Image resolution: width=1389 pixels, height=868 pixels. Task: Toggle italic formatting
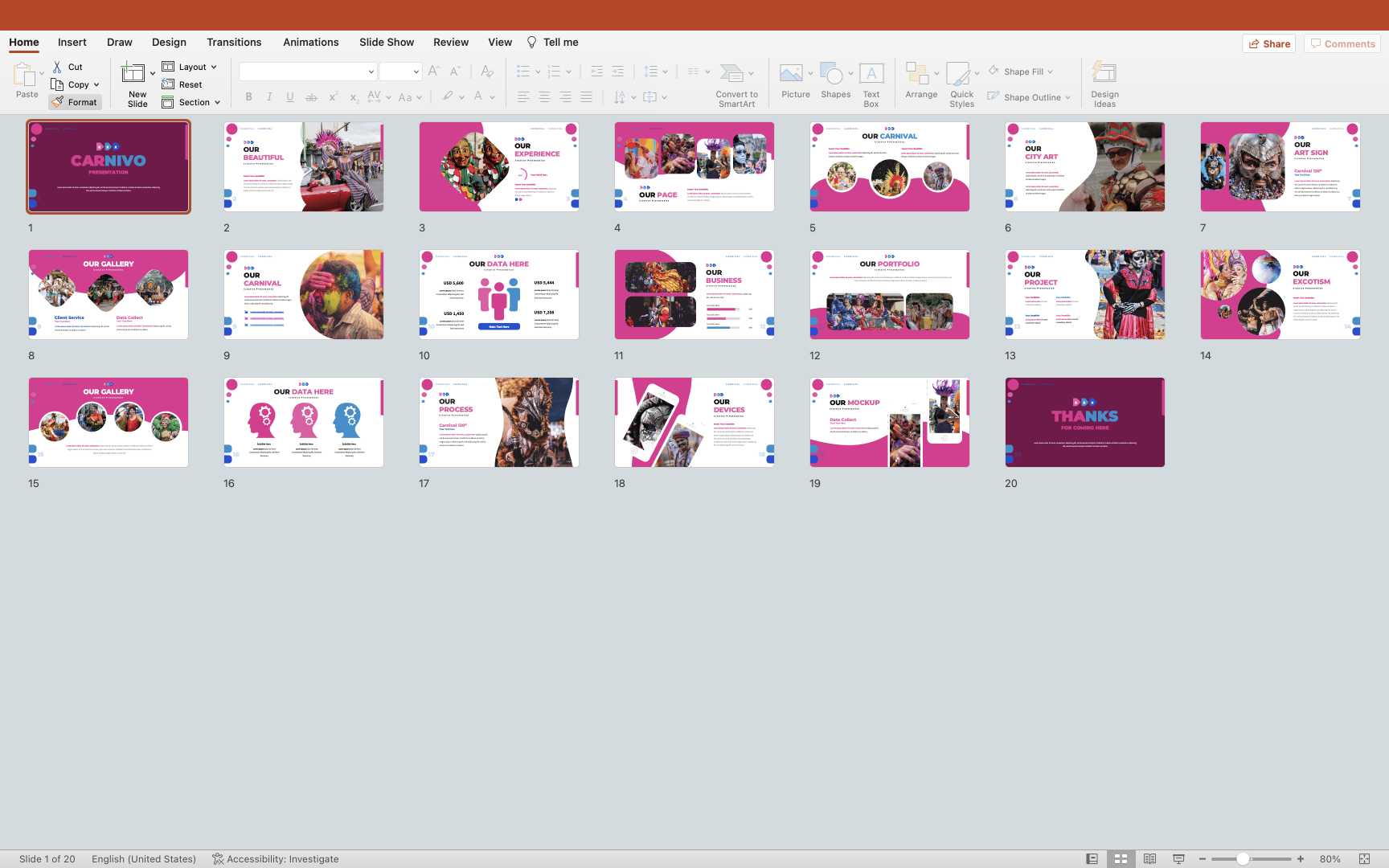point(269,97)
